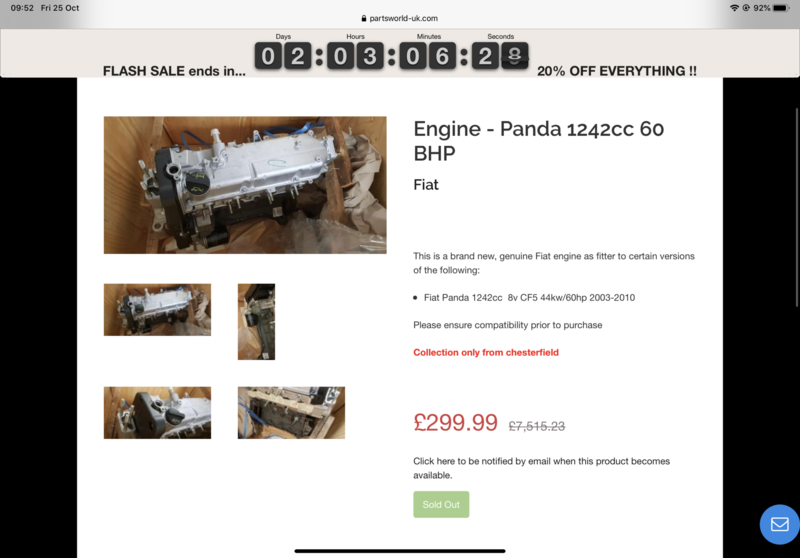Tap the battery icon in status bar

pyautogui.click(x=781, y=8)
